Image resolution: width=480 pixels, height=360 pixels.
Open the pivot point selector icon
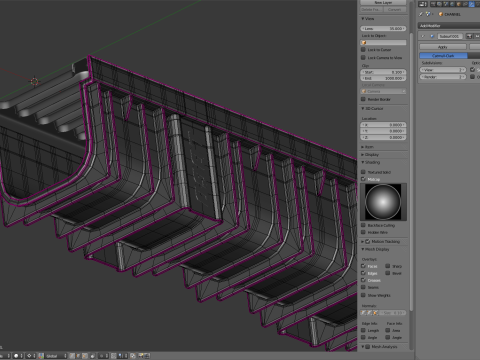point(31,356)
